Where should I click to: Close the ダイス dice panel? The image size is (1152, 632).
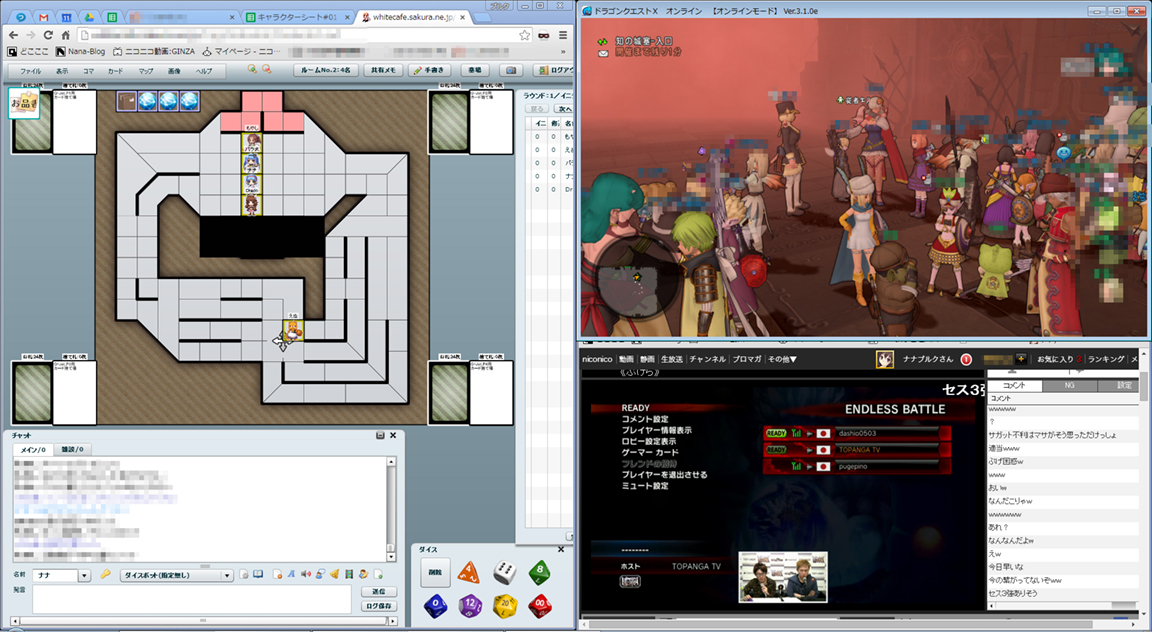click(x=561, y=549)
